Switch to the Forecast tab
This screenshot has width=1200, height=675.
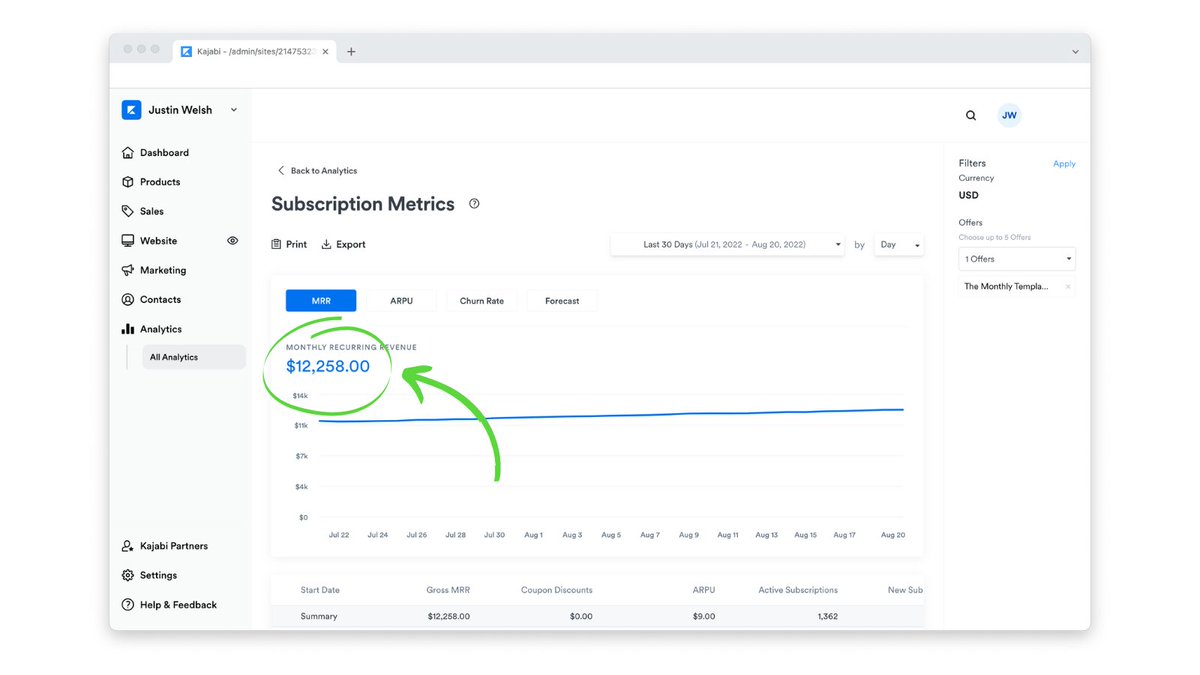562,300
